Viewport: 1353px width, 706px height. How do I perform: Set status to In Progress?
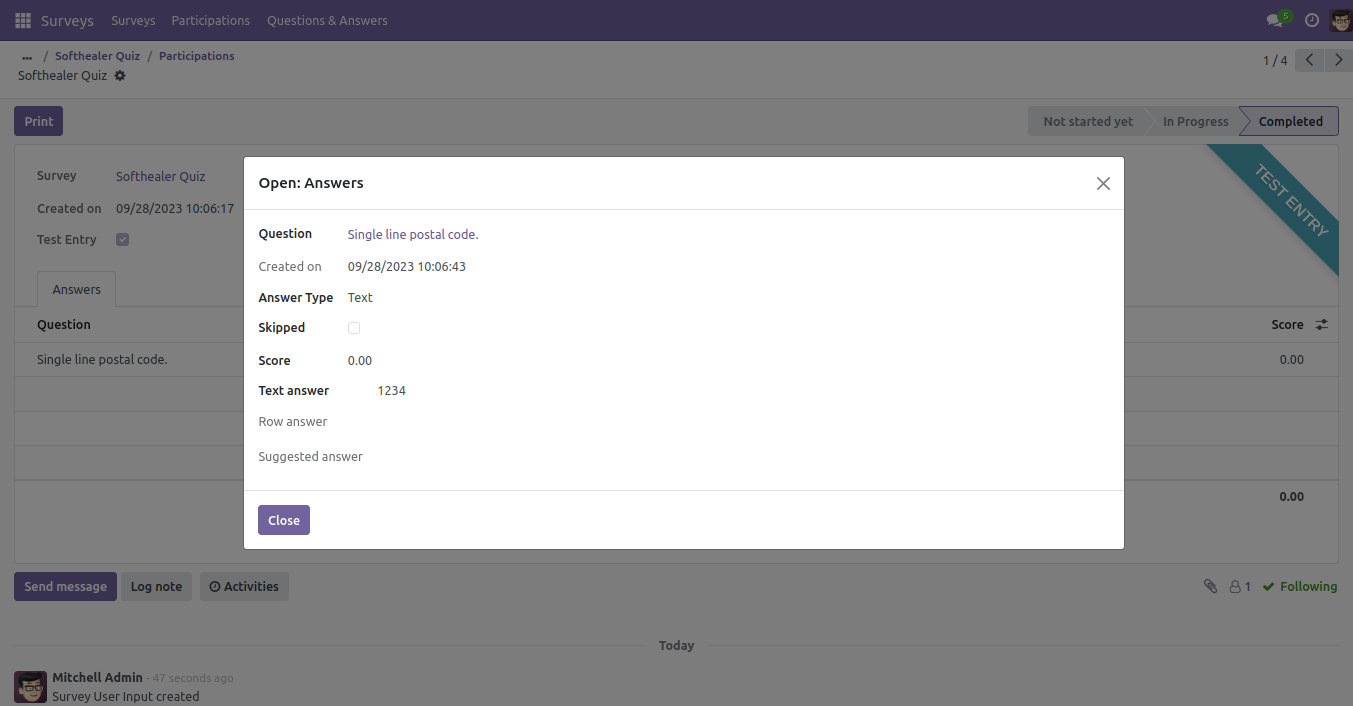[1195, 121]
